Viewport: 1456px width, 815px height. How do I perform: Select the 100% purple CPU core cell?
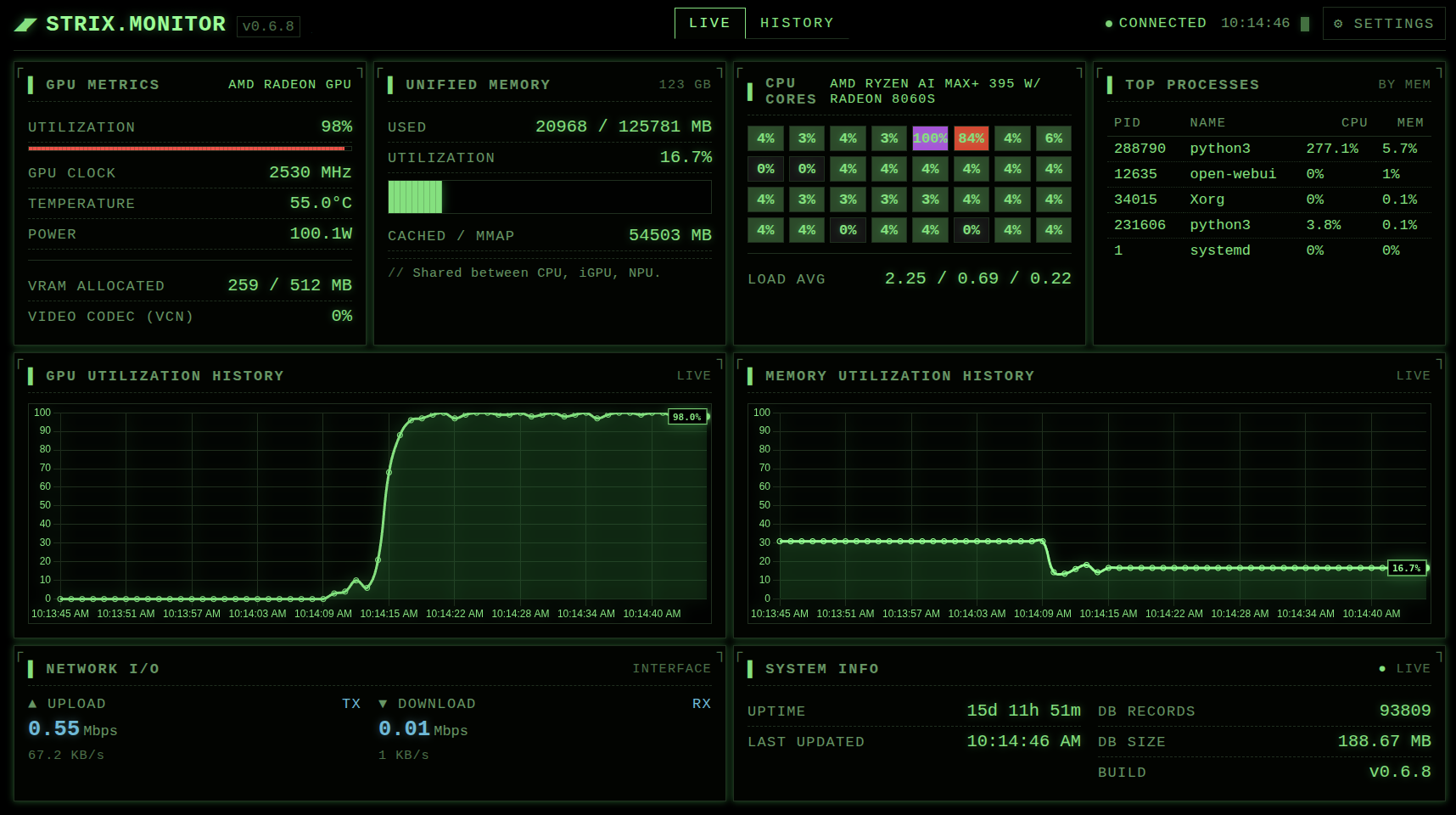pyautogui.click(x=930, y=138)
